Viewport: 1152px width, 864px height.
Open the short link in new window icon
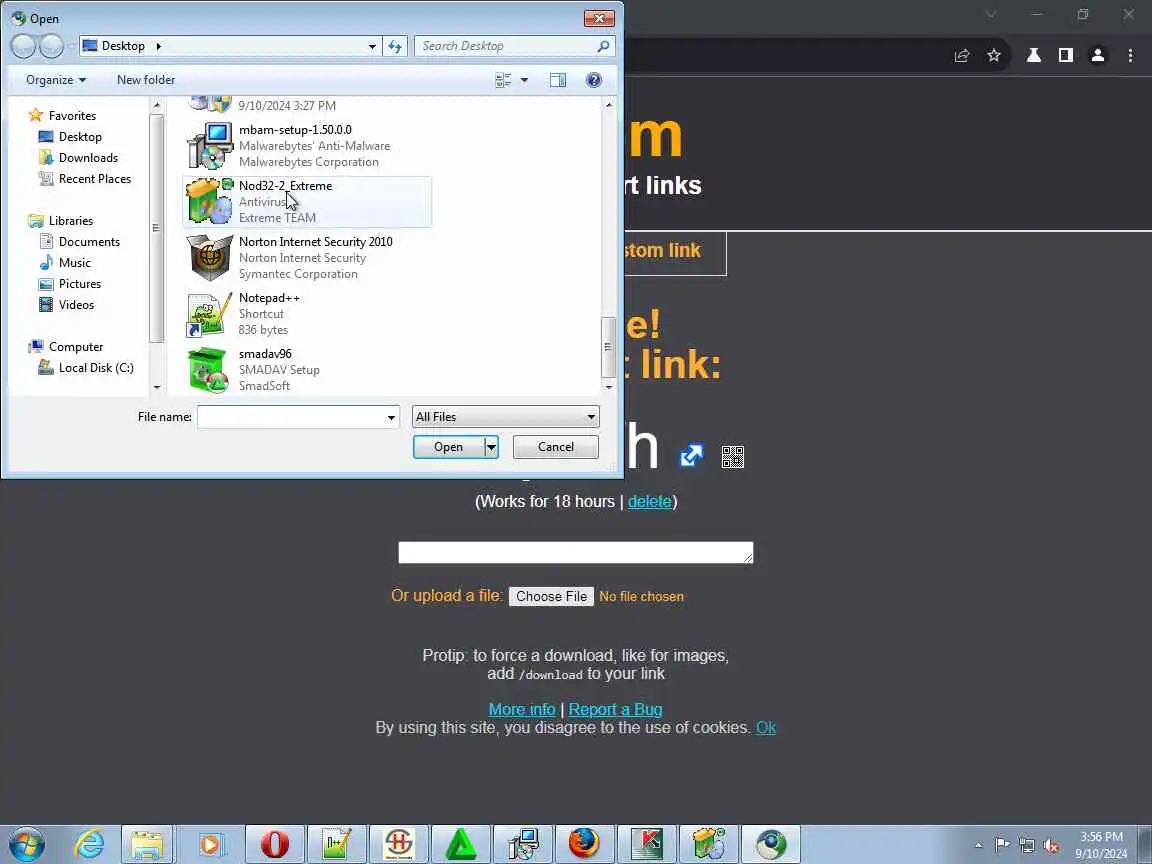pos(691,456)
